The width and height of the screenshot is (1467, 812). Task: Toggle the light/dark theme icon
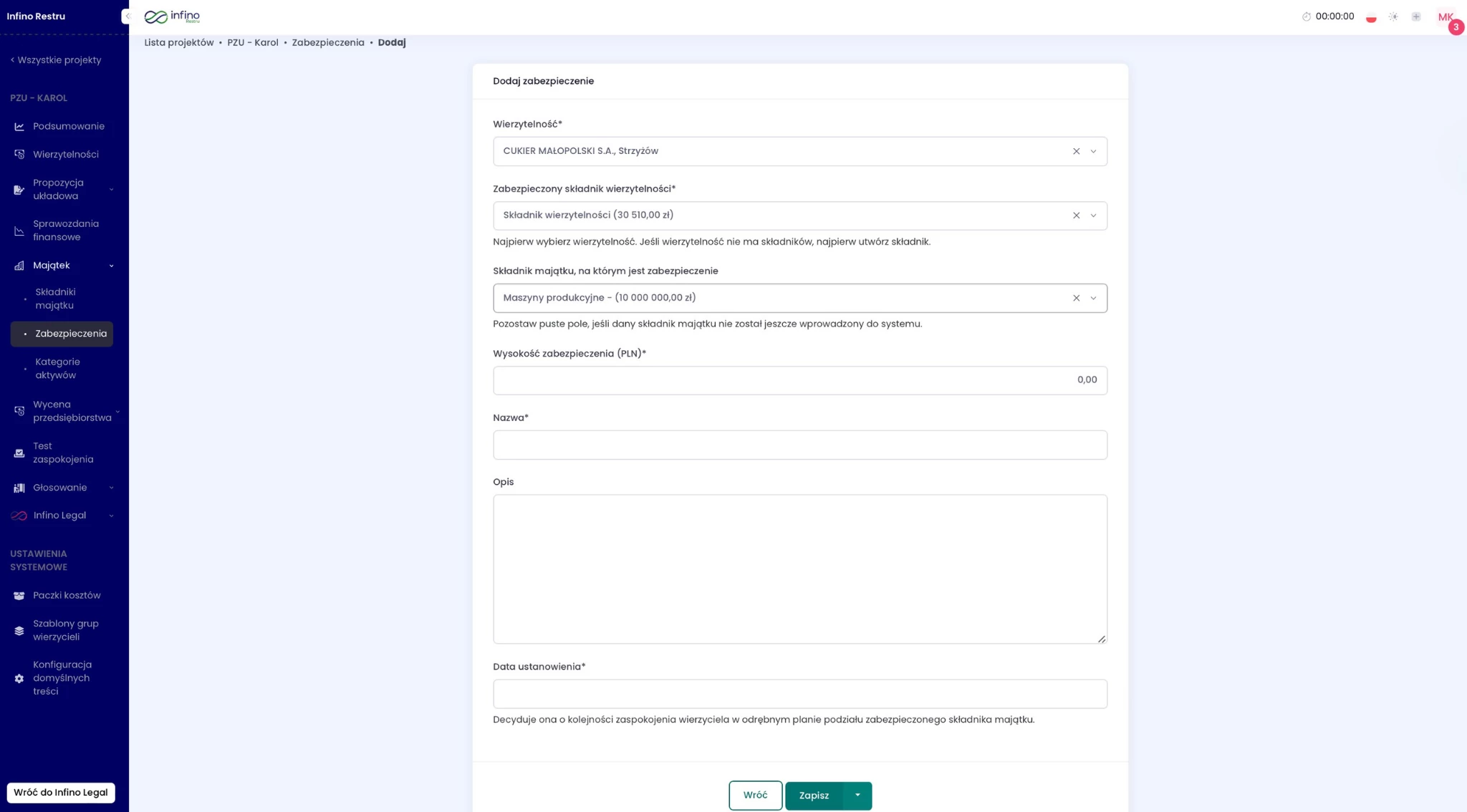(x=1393, y=16)
